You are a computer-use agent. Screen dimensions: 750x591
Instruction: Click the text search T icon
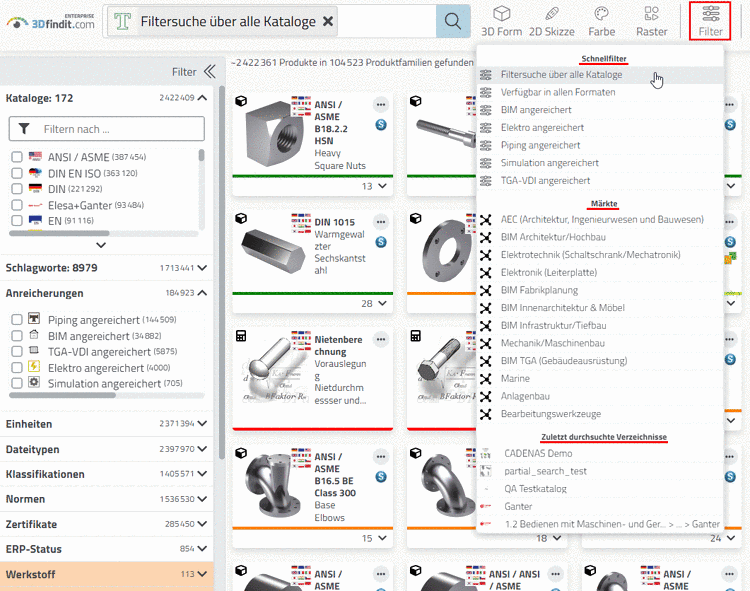(x=122, y=21)
